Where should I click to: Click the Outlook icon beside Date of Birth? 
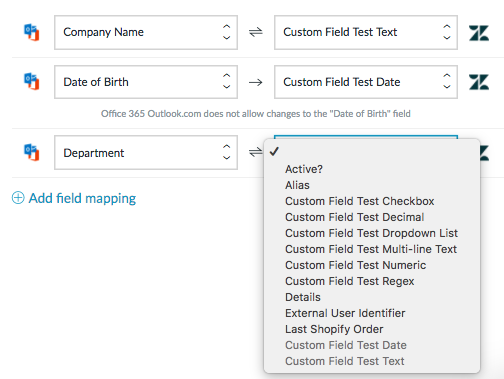pyautogui.click(x=32, y=82)
